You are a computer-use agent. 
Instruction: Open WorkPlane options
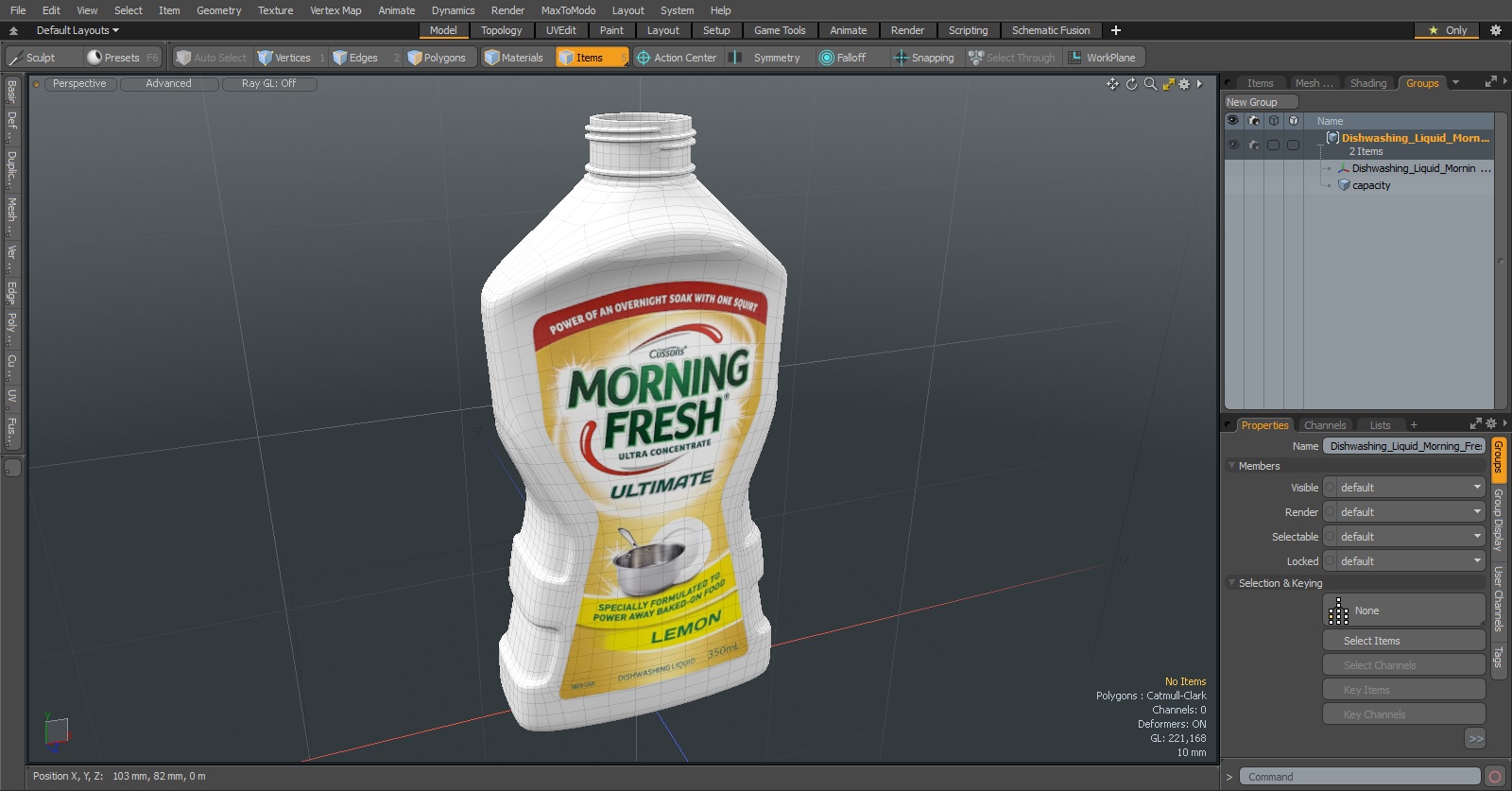[1104, 58]
